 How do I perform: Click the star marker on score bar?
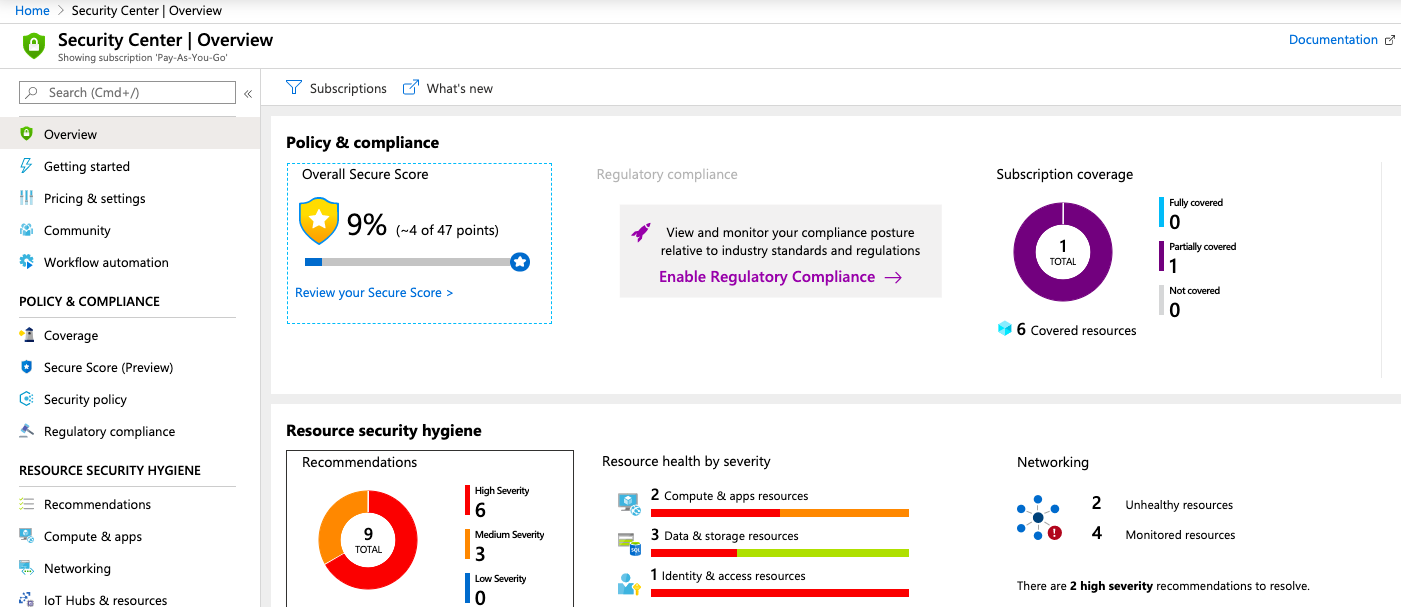519,262
